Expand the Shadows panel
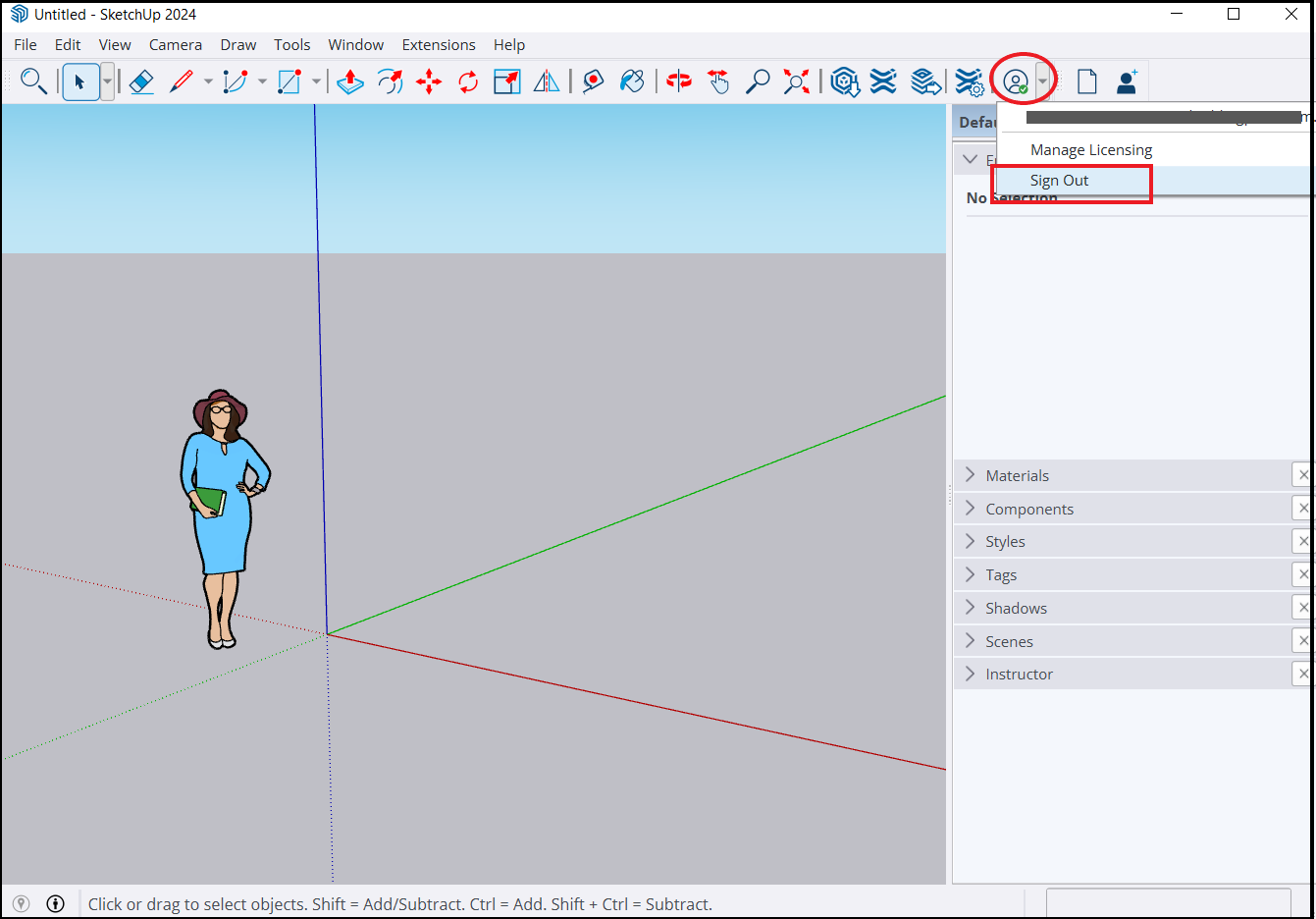 (1016, 609)
